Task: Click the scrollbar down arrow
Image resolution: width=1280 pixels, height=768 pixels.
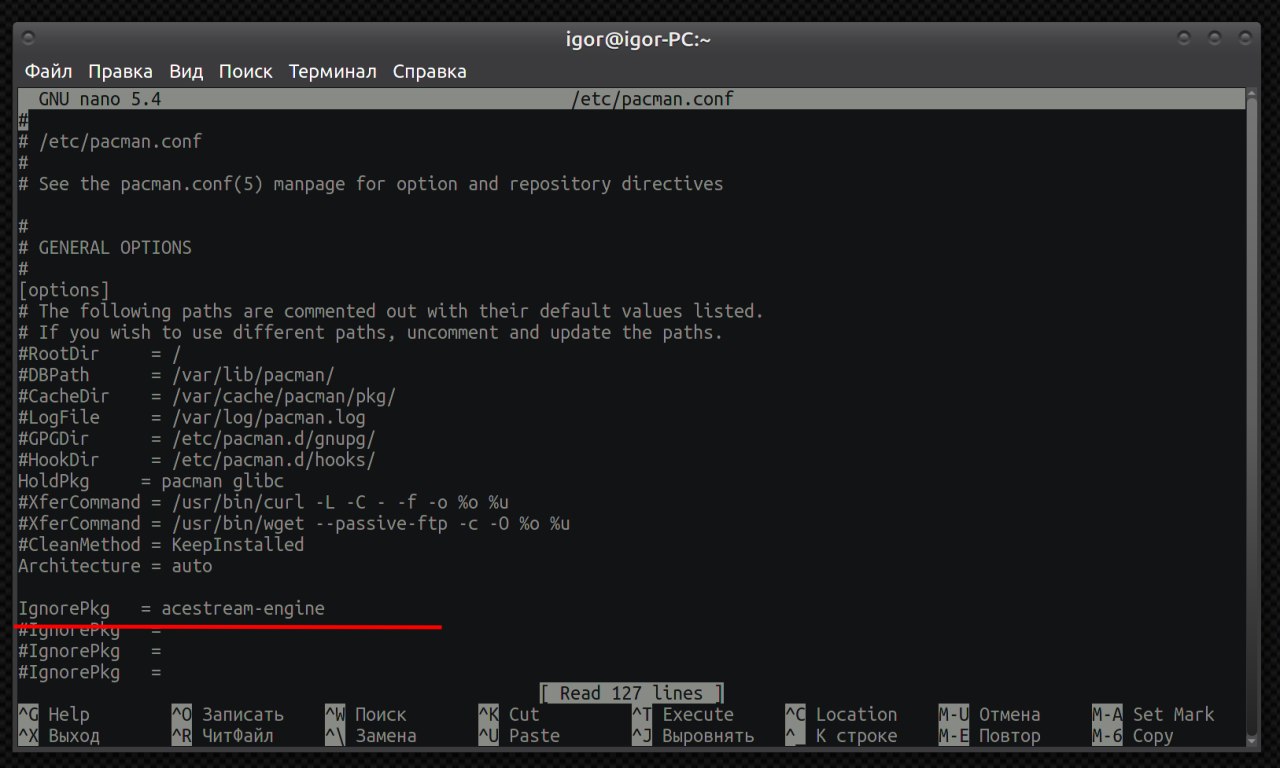Action: (1251, 741)
